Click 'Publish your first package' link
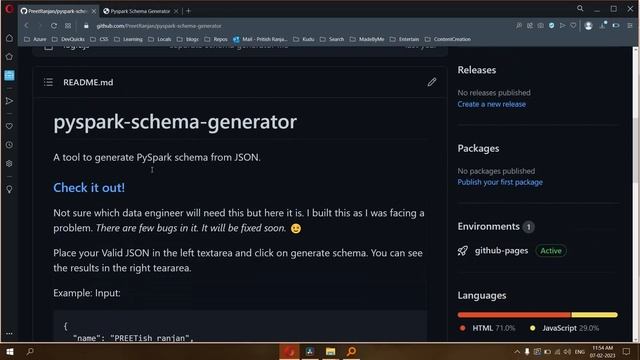This screenshot has width=640, height=360. coord(500,182)
